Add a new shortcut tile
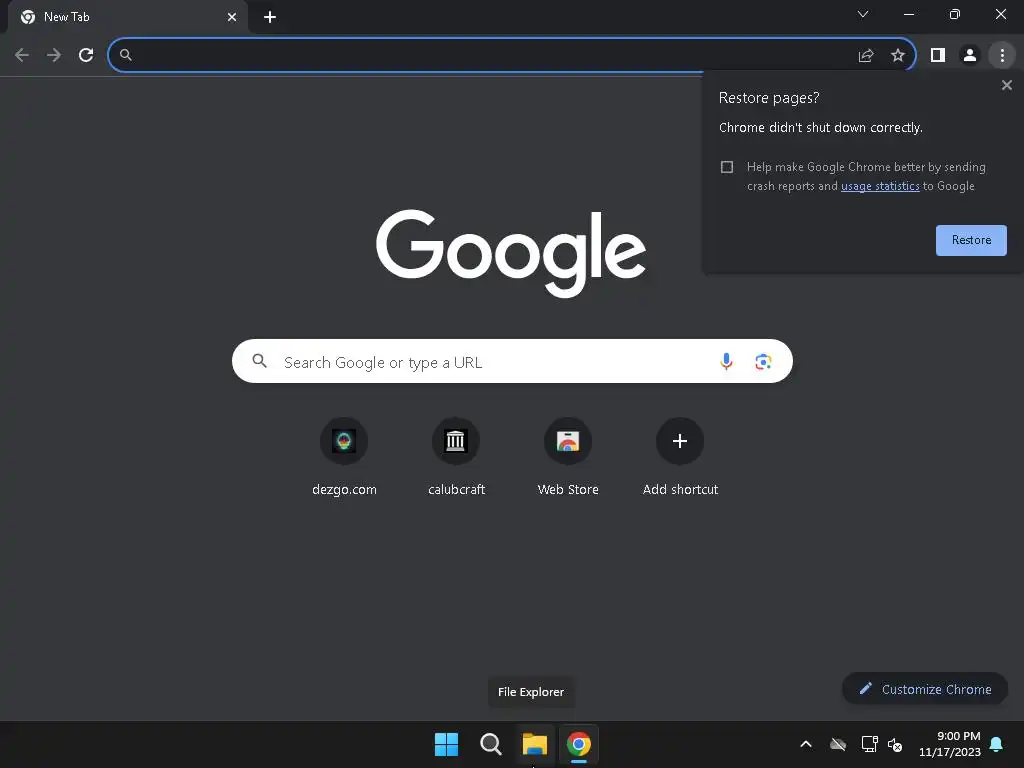1024x768 pixels. click(680, 457)
